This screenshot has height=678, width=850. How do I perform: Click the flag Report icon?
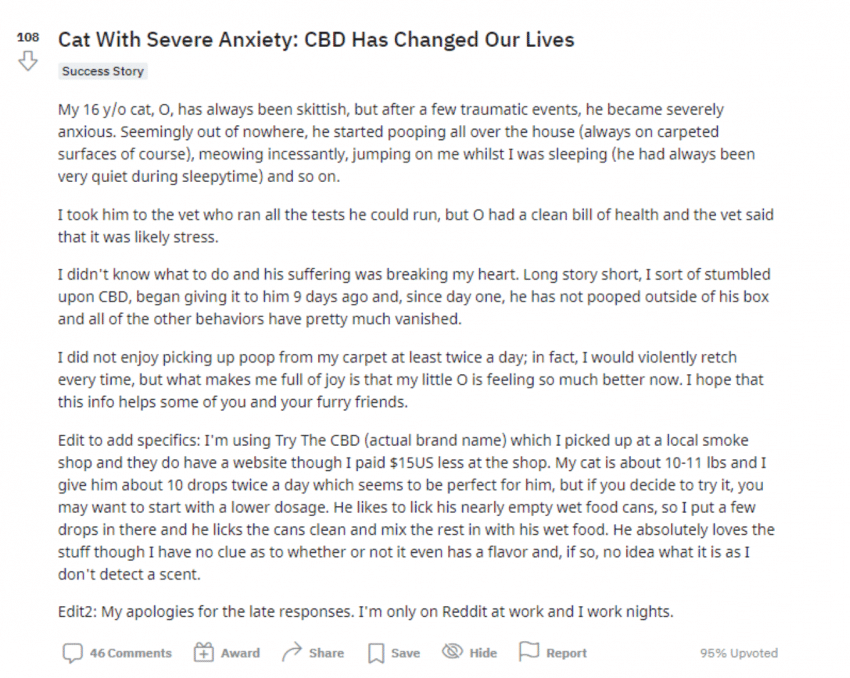point(529,651)
